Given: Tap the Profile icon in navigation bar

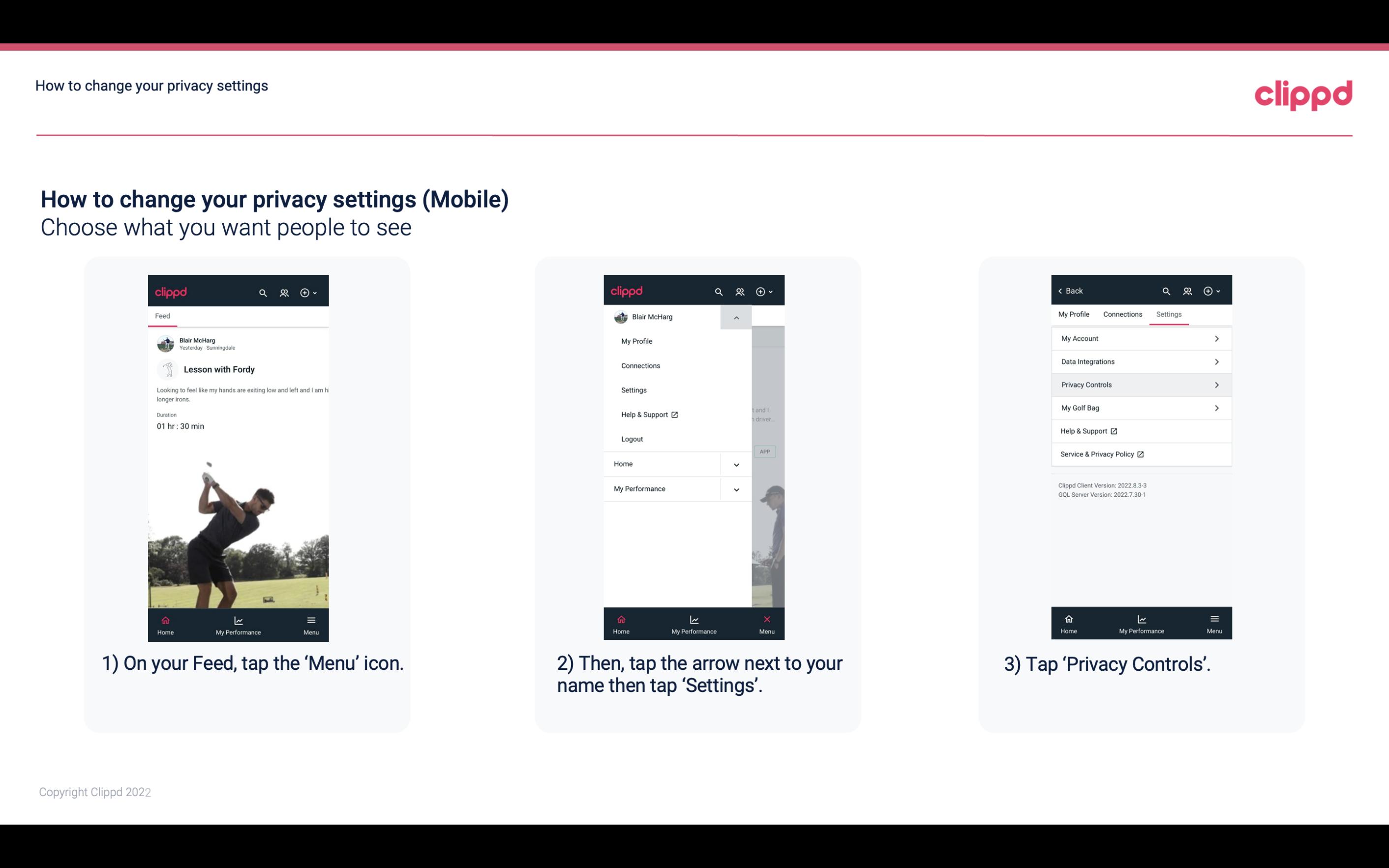Looking at the screenshot, I should (x=284, y=292).
